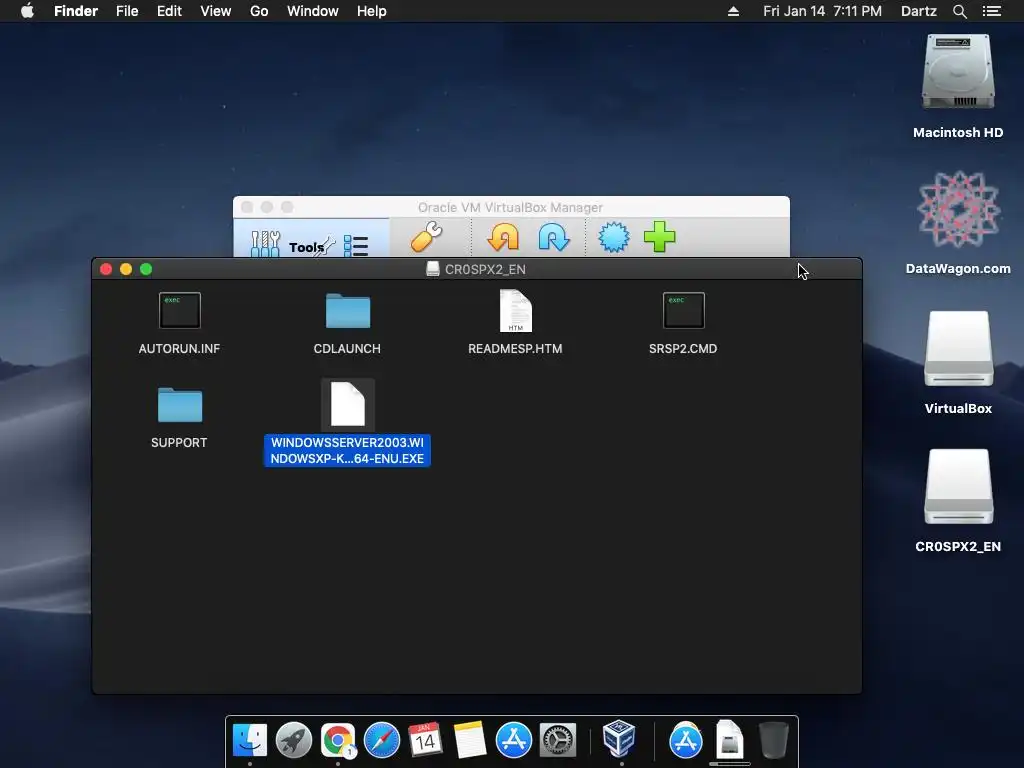The width and height of the screenshot is (1024, 768).
Task: Open the Apple menu
Action: coord(27,11)
